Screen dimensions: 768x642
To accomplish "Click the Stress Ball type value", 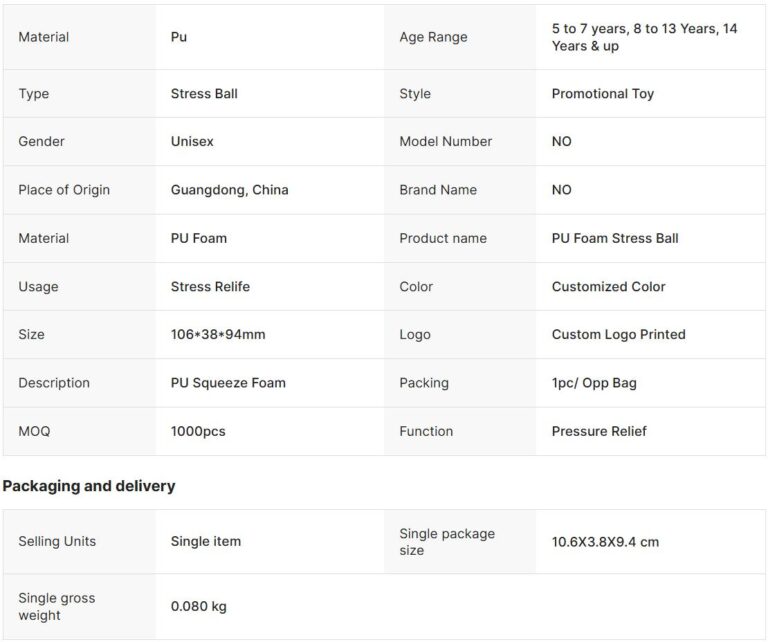I will (x=204, y=94).
